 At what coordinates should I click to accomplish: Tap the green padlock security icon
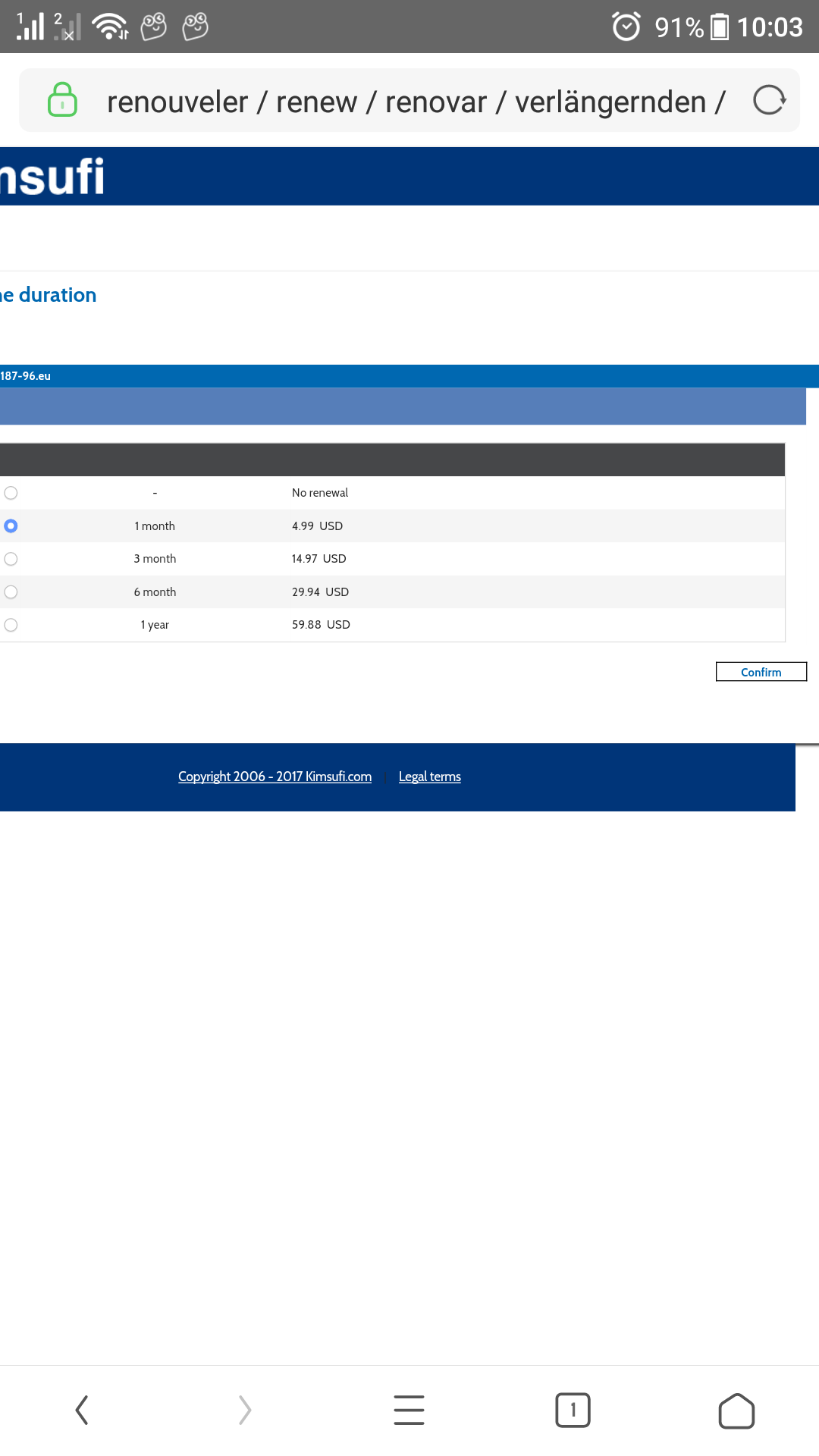click(x=62, y=100)
